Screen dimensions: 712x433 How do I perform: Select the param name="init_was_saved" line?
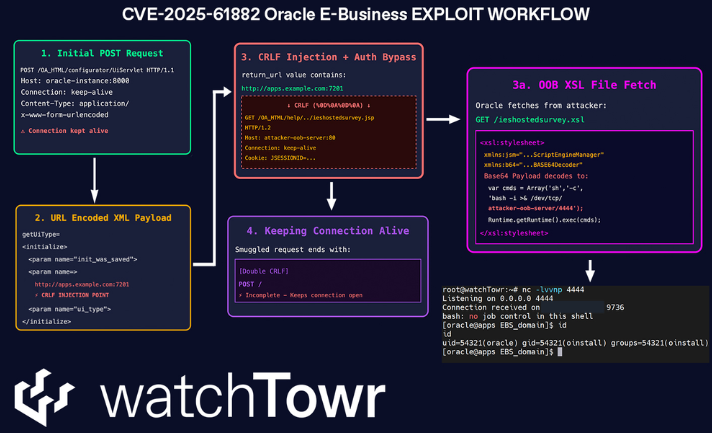click(83, 260)
